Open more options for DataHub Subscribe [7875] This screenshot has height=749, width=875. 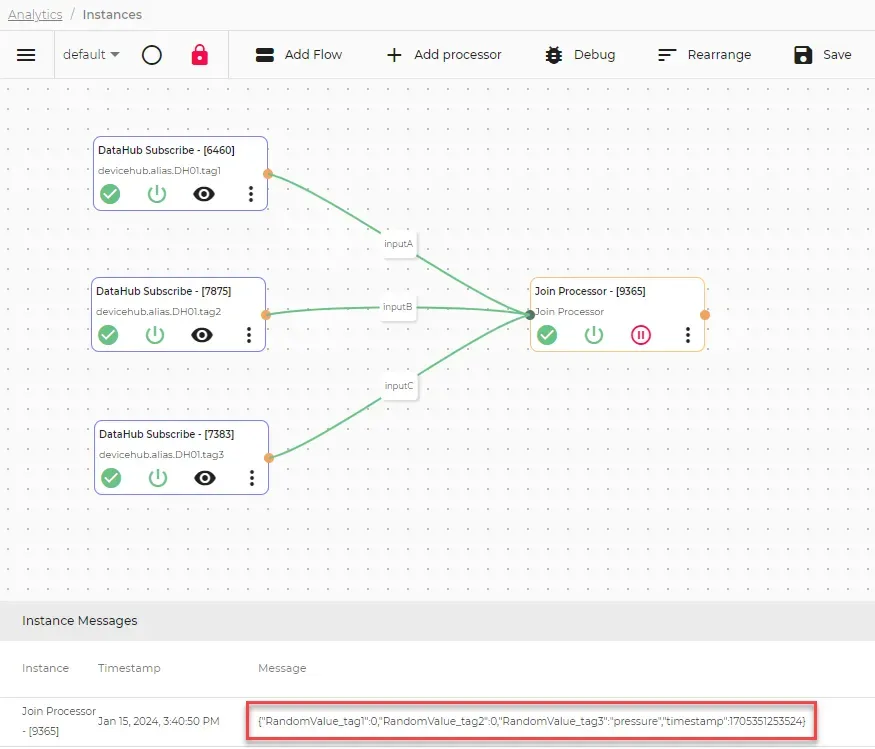249,335
